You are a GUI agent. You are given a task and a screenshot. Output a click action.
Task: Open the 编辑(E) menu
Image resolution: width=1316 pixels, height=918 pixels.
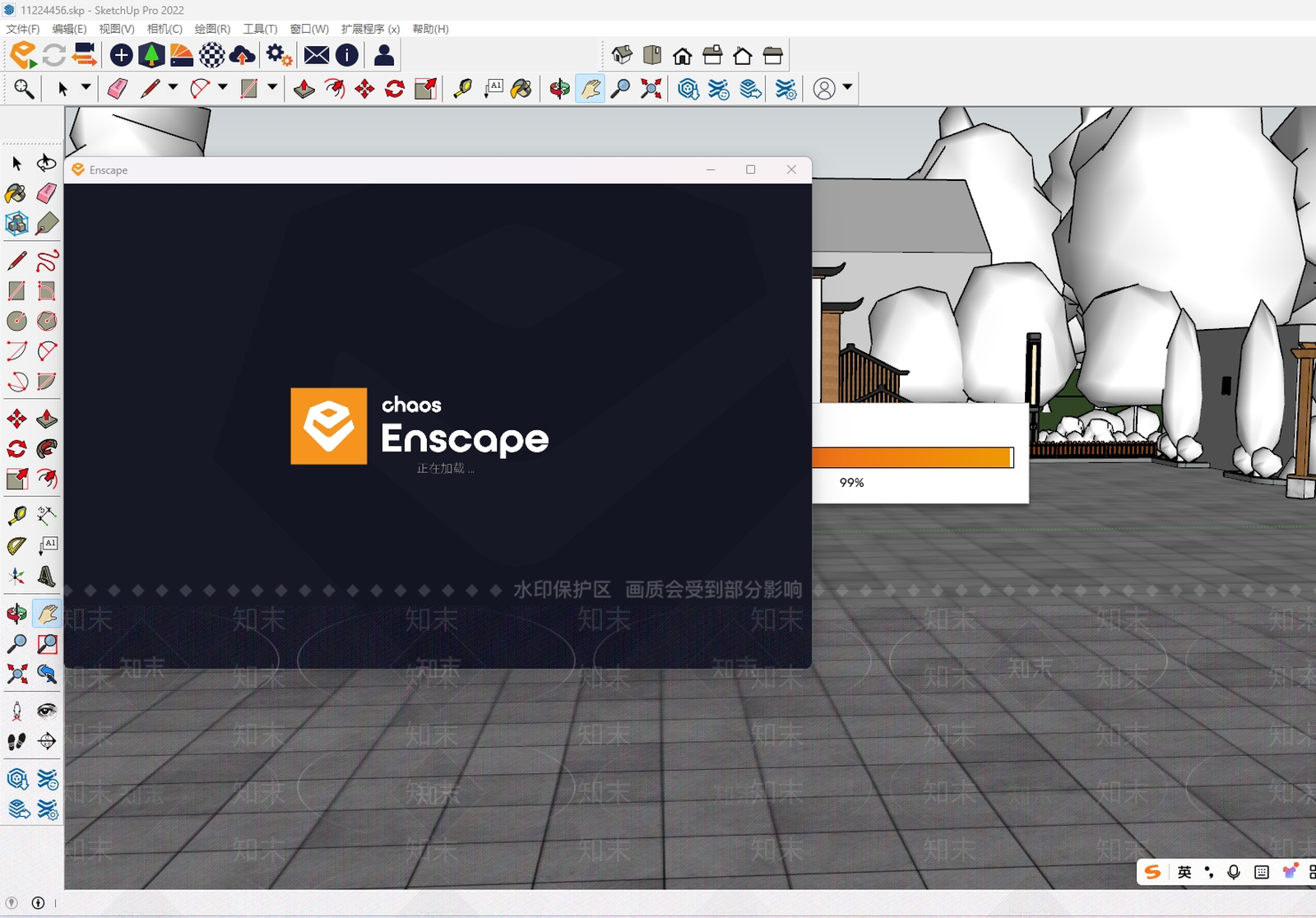70,29
